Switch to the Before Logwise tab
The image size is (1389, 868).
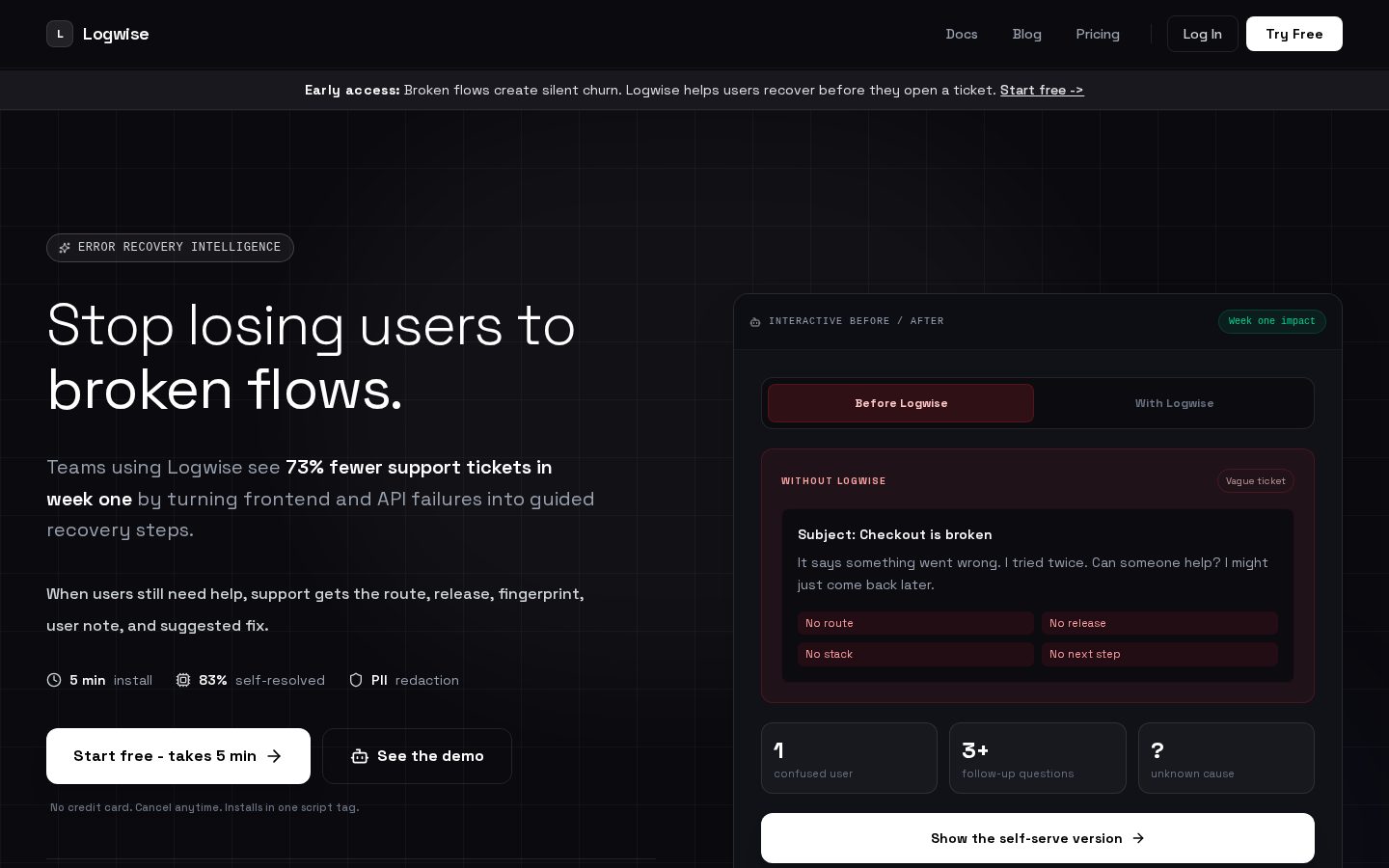coord(901,403)
